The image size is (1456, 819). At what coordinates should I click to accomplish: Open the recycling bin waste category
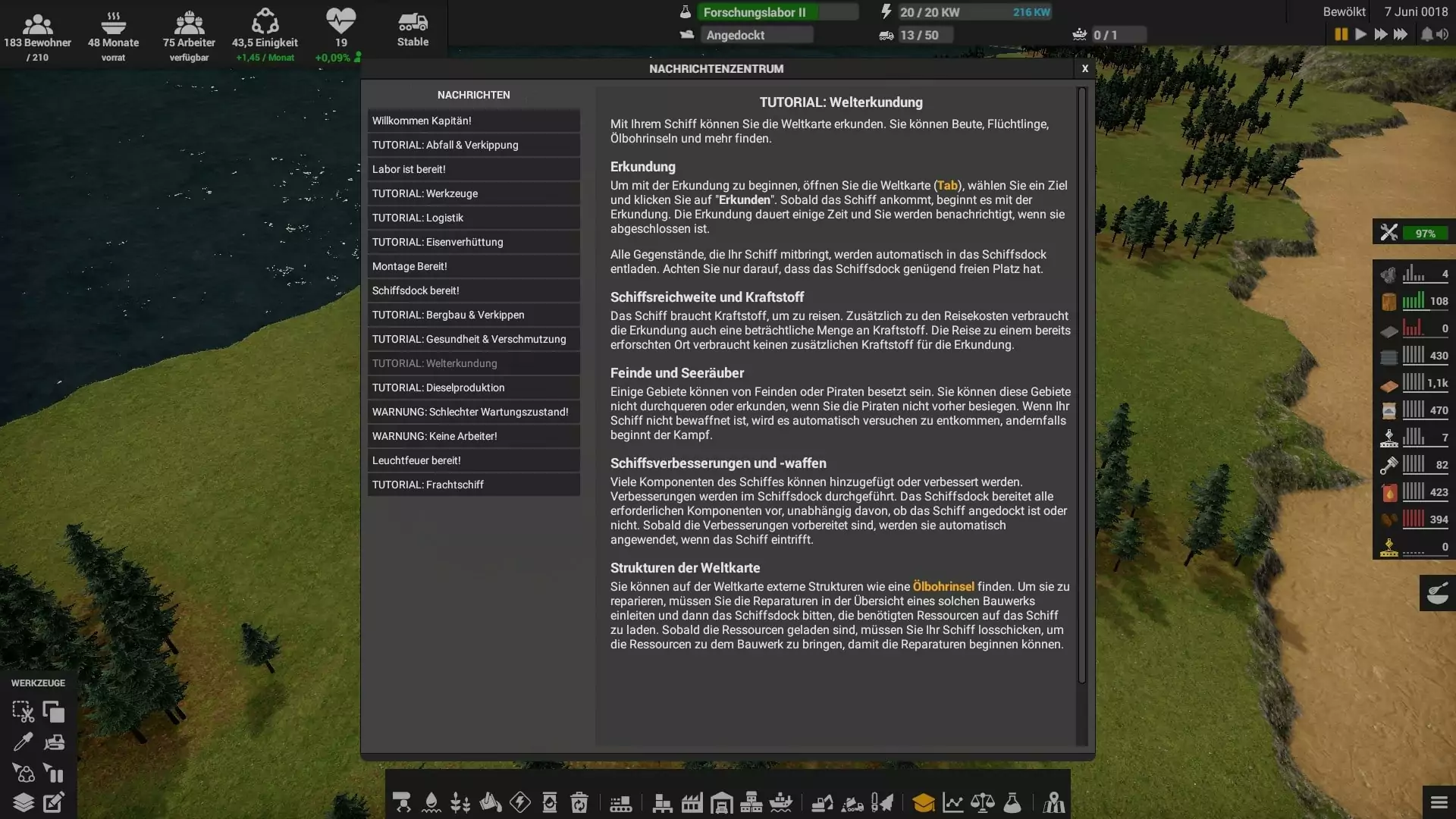pyautogui.click(x=579, y=802)
